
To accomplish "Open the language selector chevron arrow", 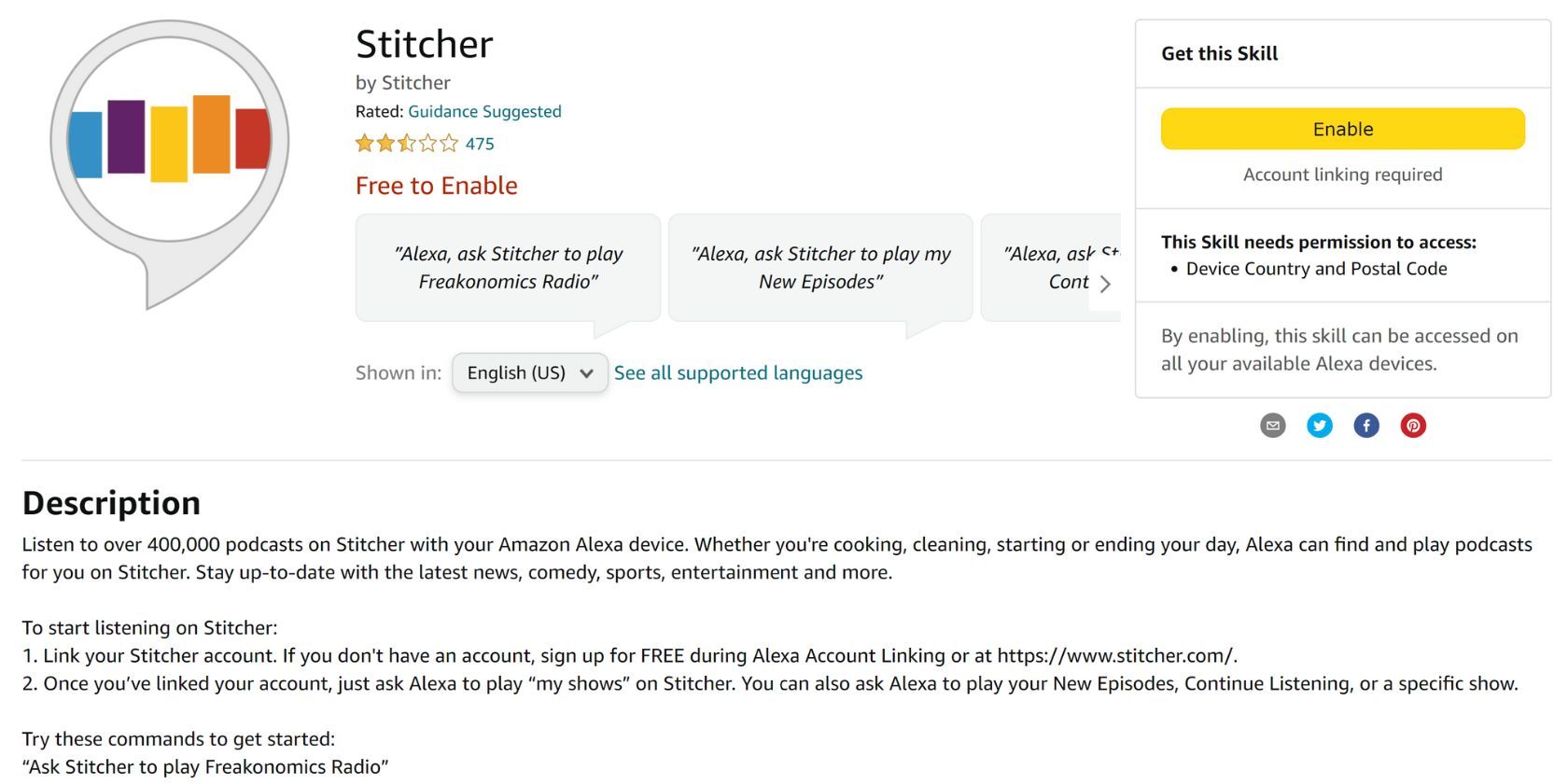I will (588, 372).
